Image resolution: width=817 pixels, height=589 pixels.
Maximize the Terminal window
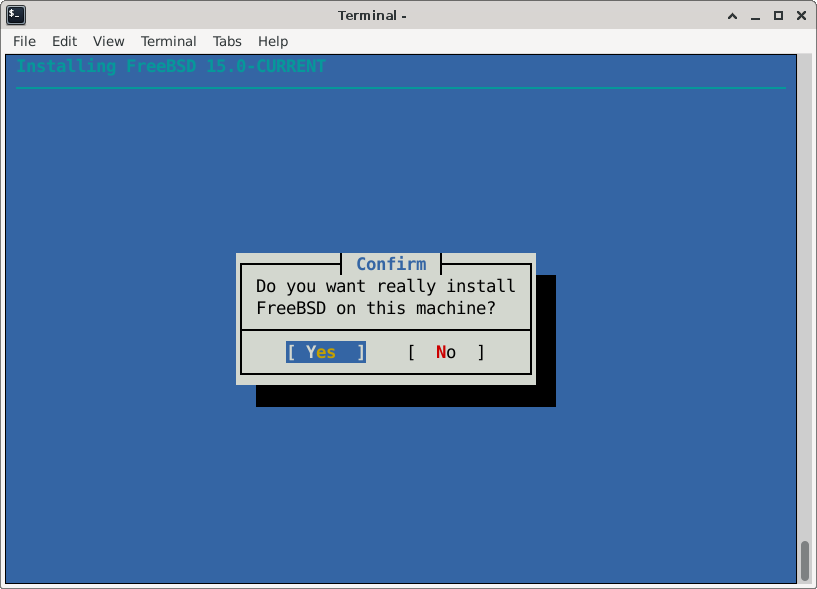778,15
